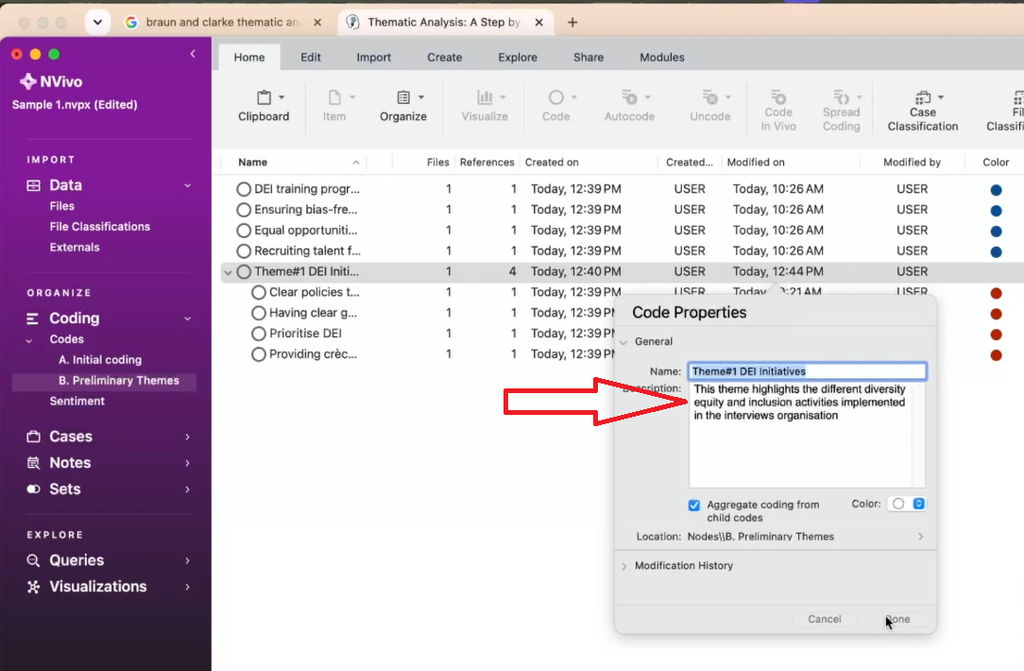Screen dimensions: 1024x671
Task: Click blue color dot for DEI training row
Action: (x=996, y=190)
